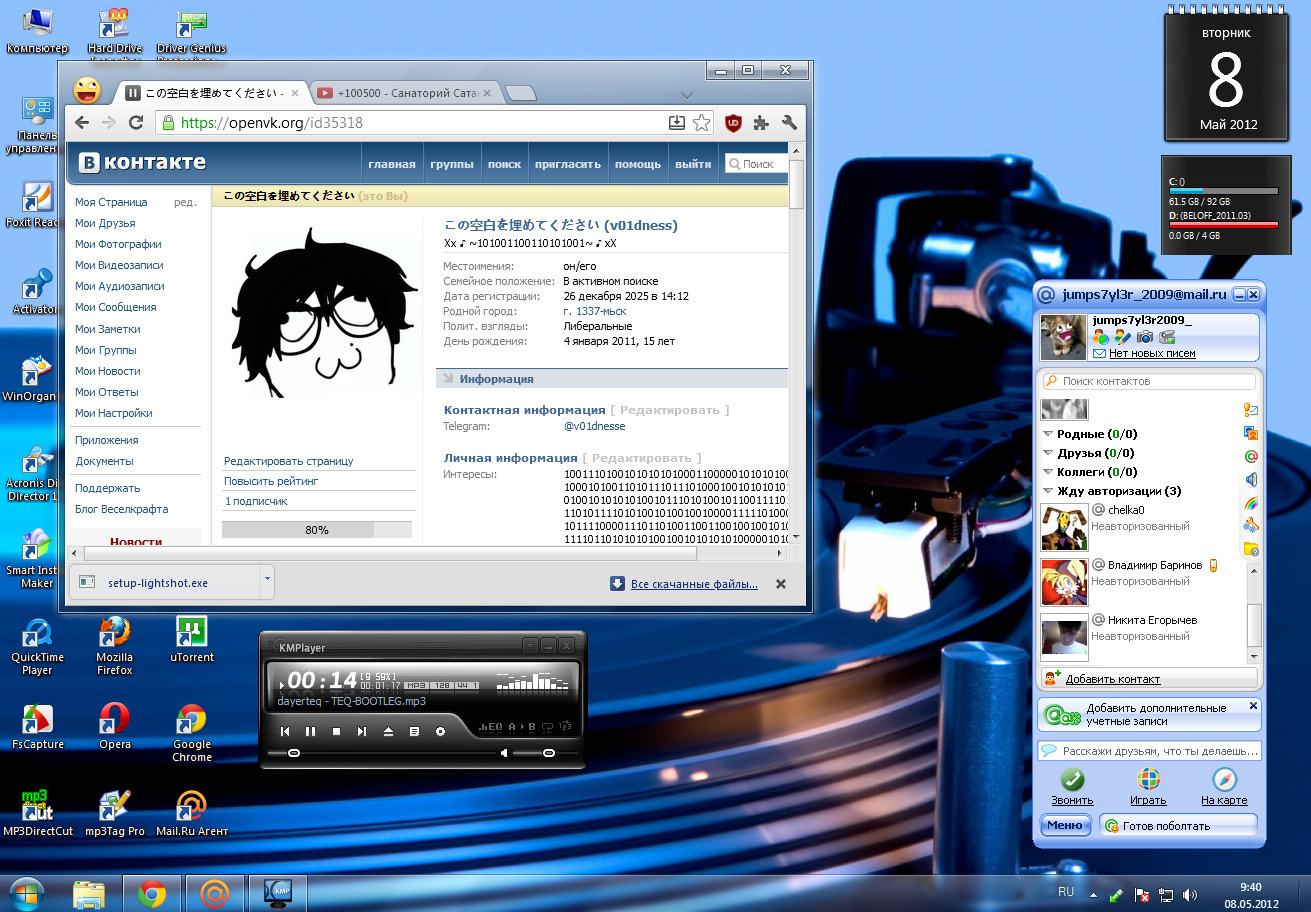
Task: Collapse the Родные contact group
Action: 1048,435
